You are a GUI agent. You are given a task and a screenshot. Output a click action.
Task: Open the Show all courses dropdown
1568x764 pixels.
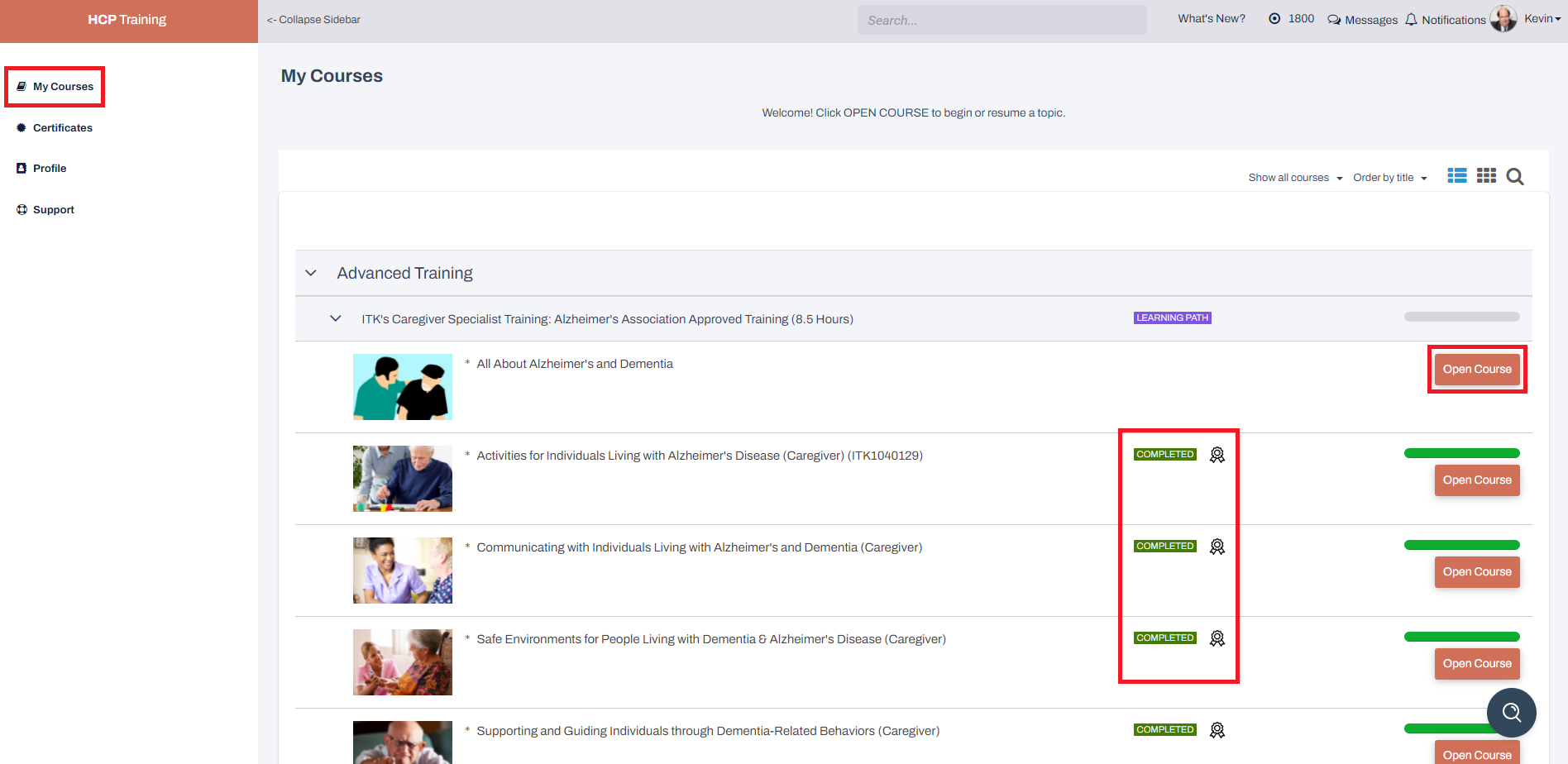[1294, 178]
